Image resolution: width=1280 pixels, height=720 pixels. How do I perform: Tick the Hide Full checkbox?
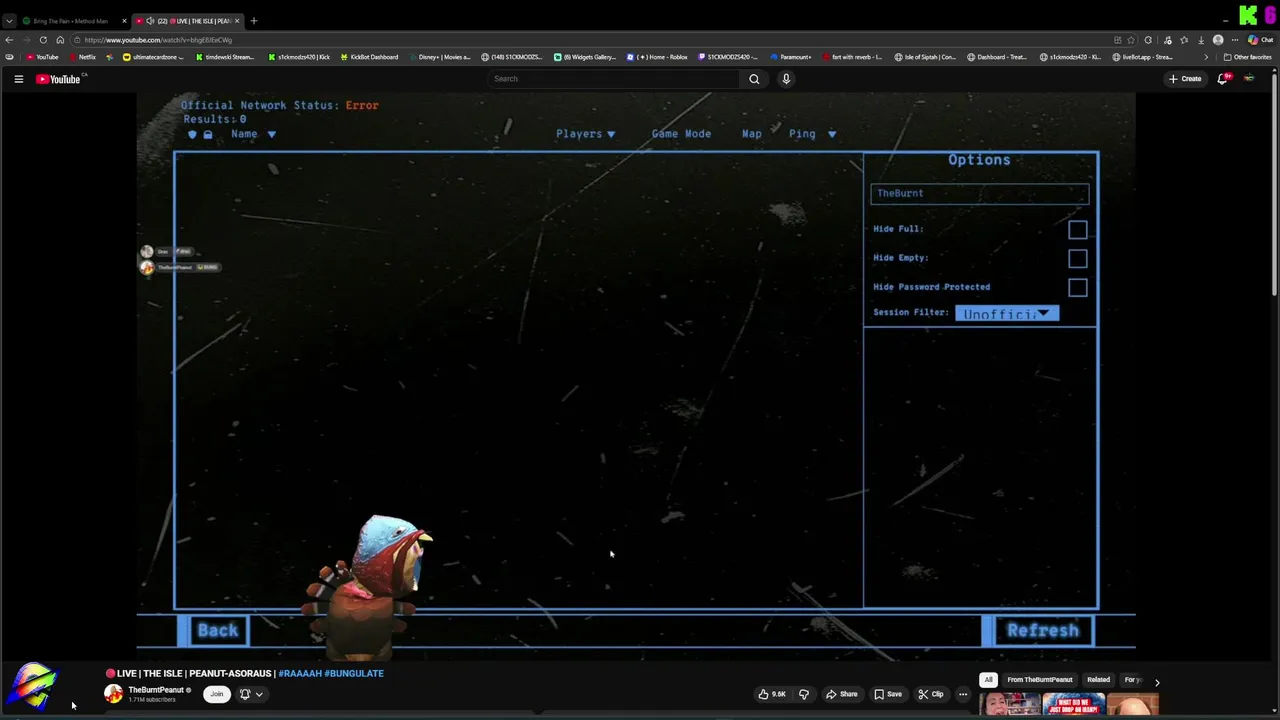1077,230
